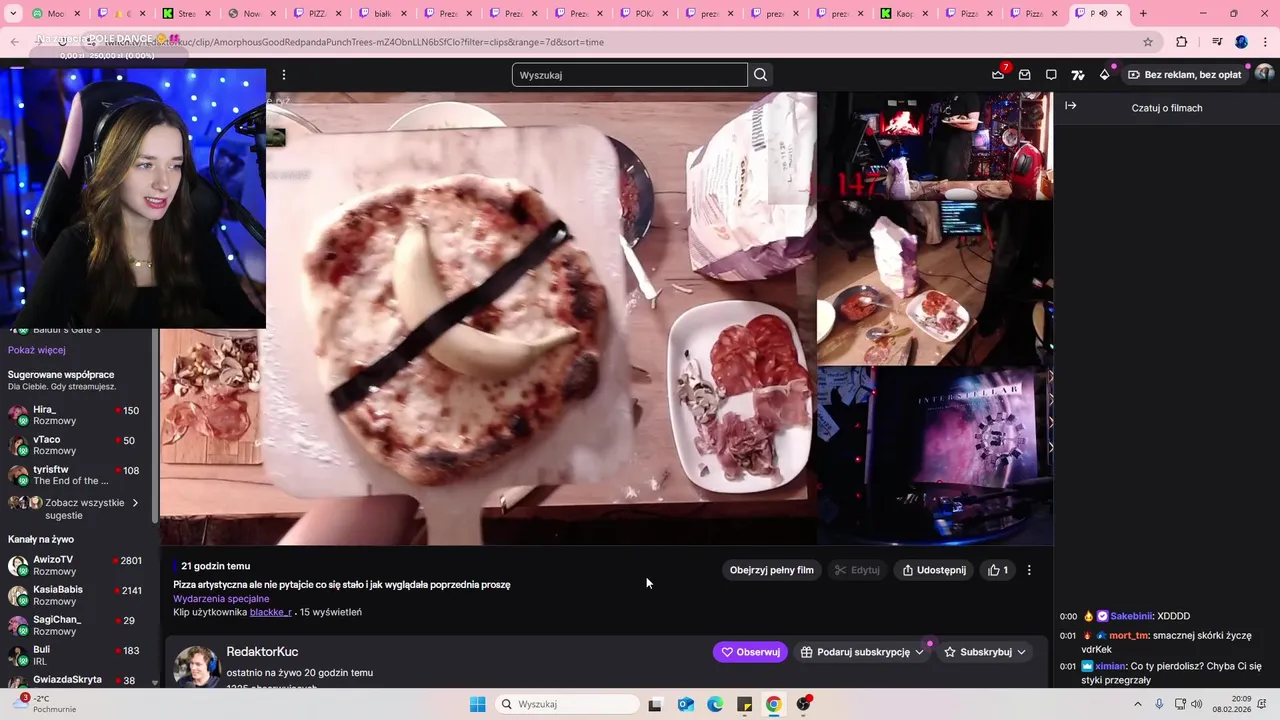Click Obejrzyj pełny film button
The height and width of the screenshot is (720, 1280).
pyautogui.click(x=771, y=570)
